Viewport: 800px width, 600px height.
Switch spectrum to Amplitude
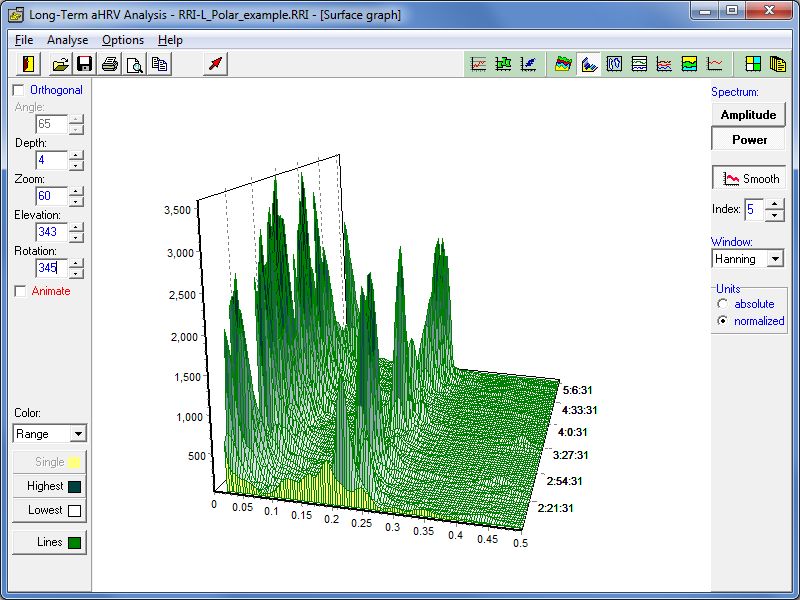click(748, 115)
